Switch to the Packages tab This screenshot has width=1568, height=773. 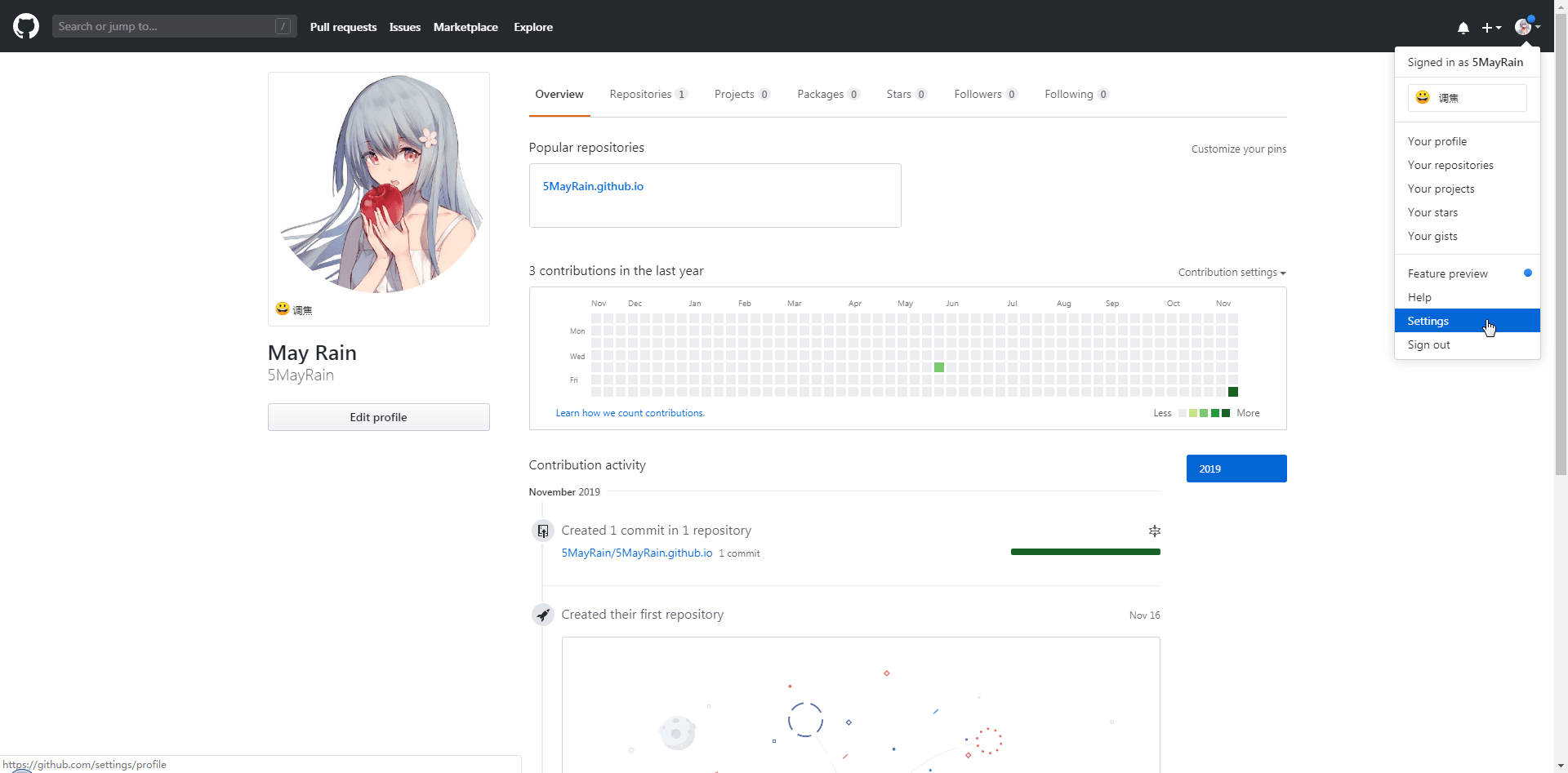[x=828, y=95]
